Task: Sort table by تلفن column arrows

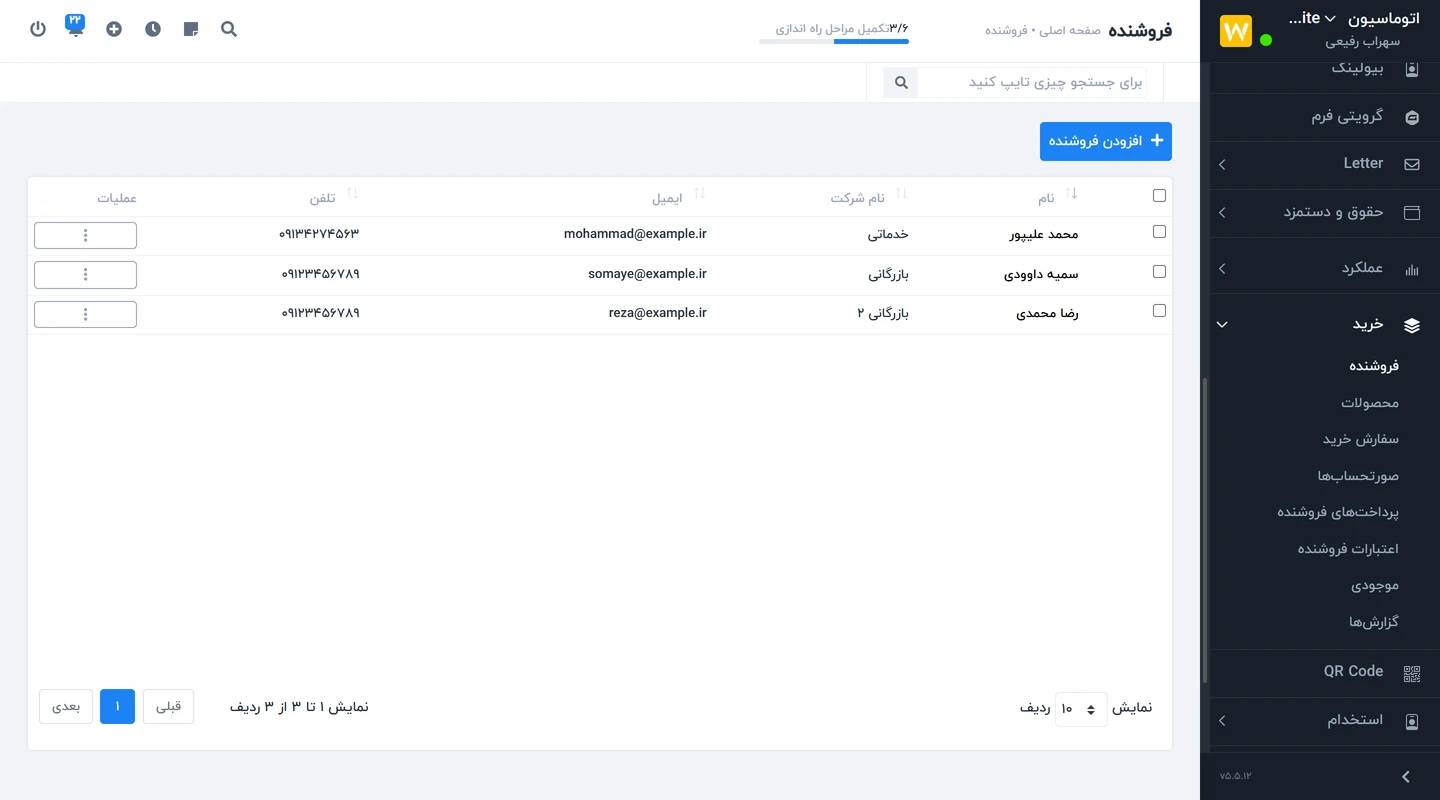Action: coord(352,193)
